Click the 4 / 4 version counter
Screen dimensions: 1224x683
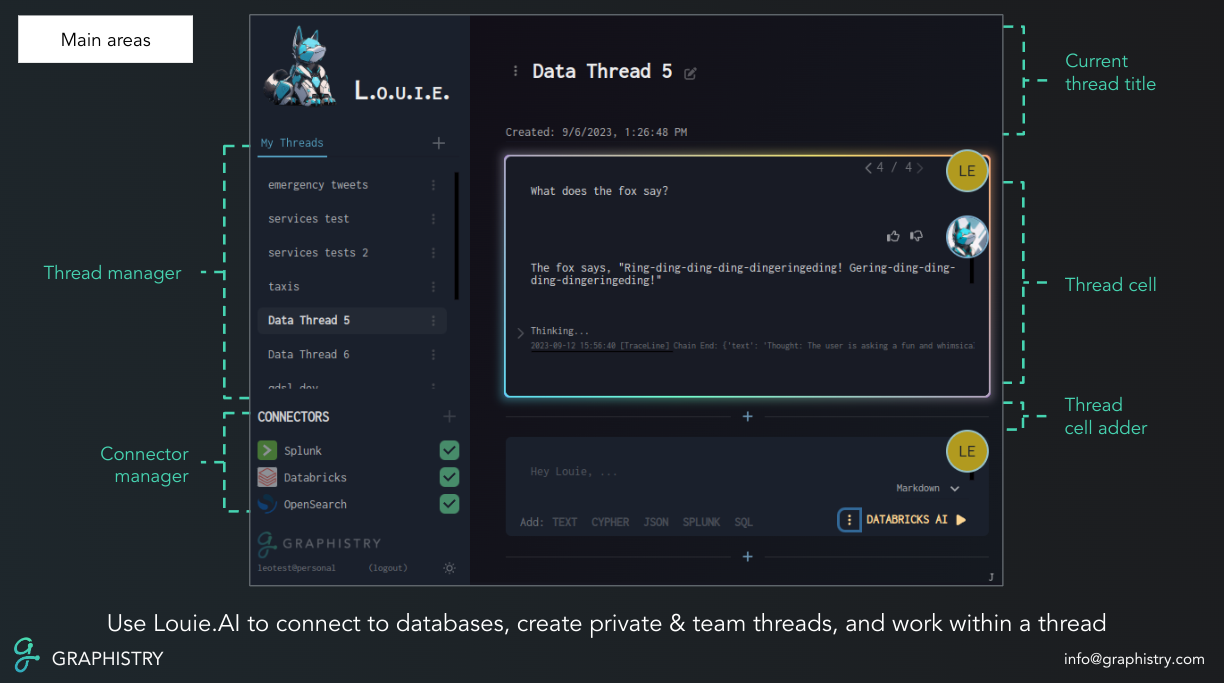tap(894, 168)
